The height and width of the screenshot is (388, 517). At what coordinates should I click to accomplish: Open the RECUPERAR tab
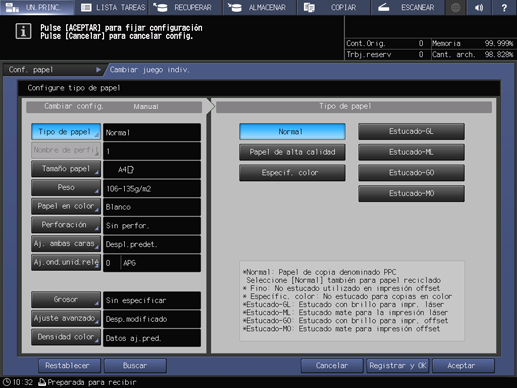click(185, 7)
